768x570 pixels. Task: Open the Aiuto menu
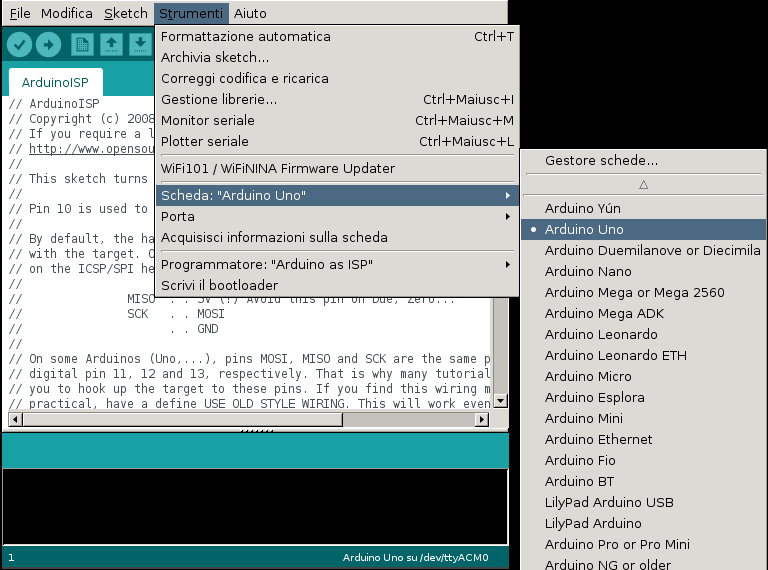tap(250, 13)
